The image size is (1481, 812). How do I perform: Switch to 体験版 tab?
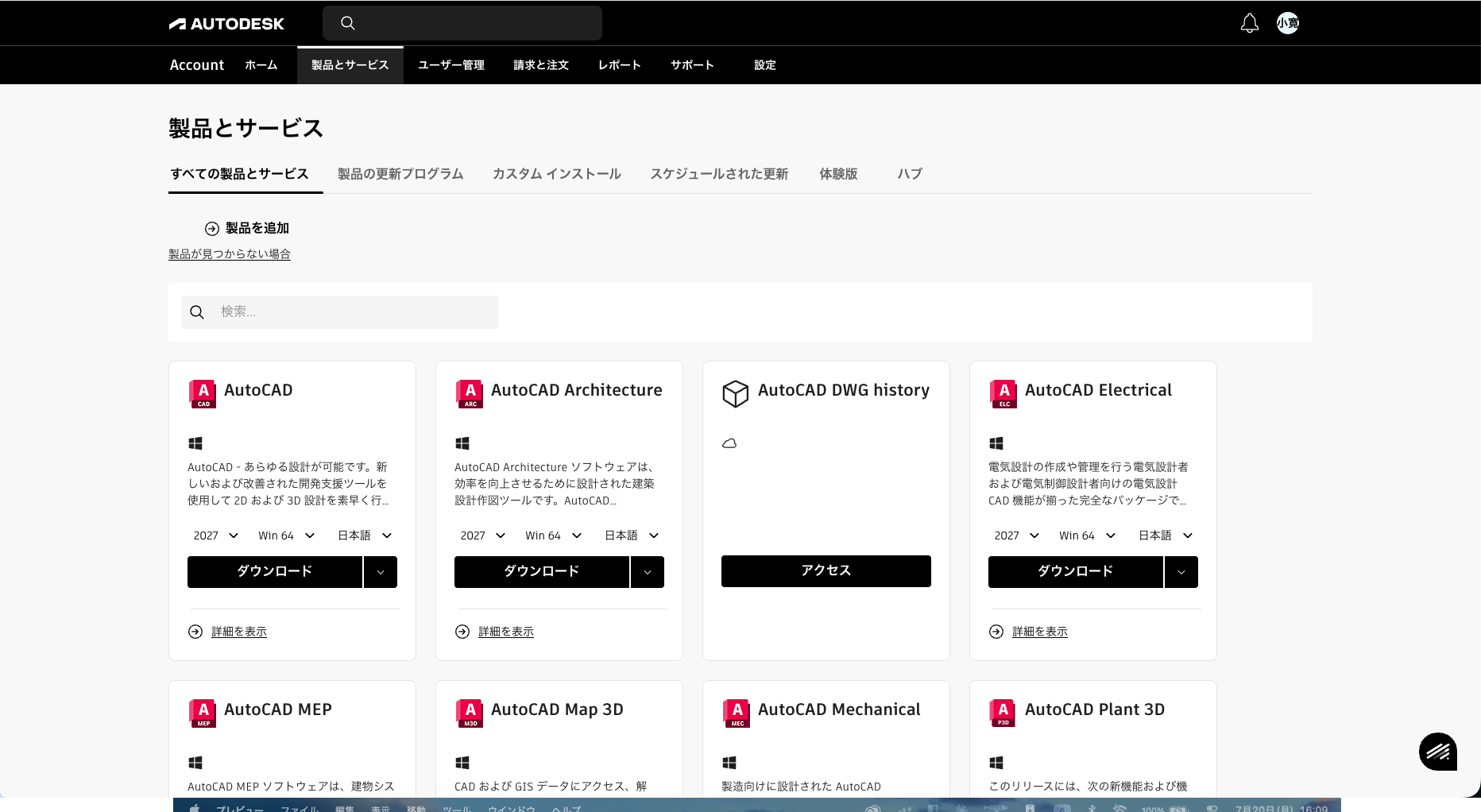click(x=839, y=174)
